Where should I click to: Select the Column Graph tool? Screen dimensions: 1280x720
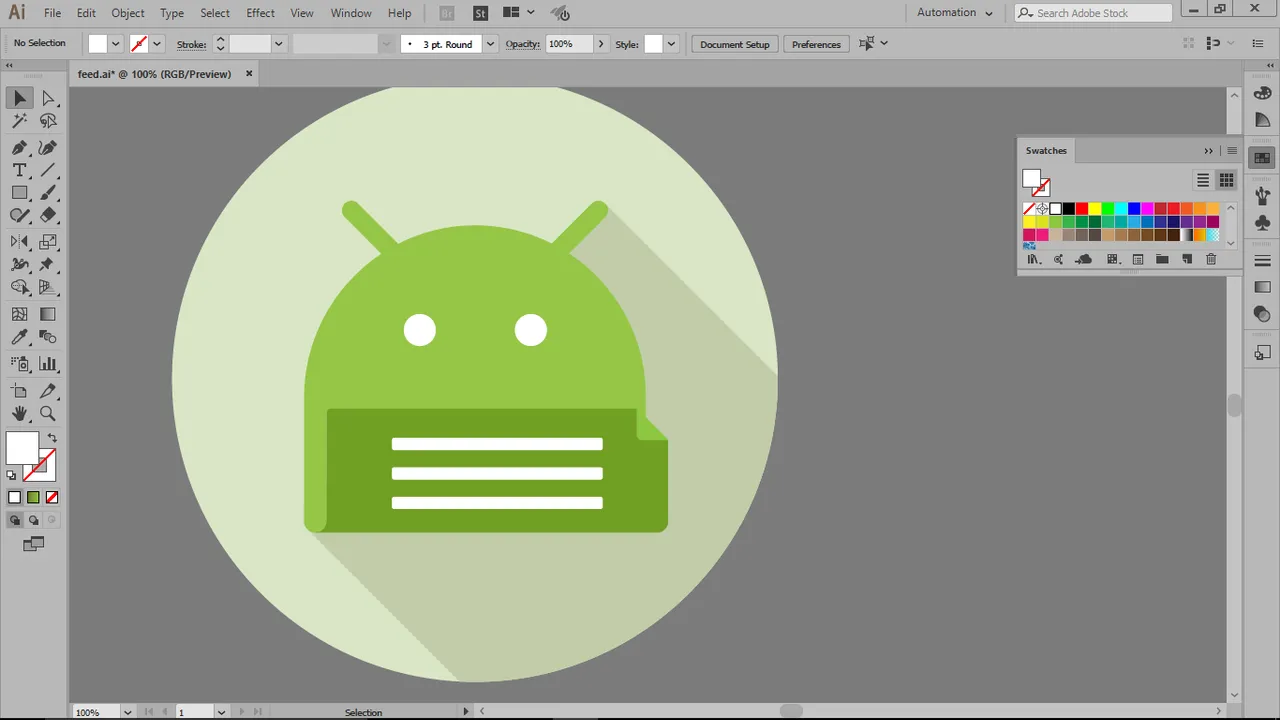click(48, 364)
